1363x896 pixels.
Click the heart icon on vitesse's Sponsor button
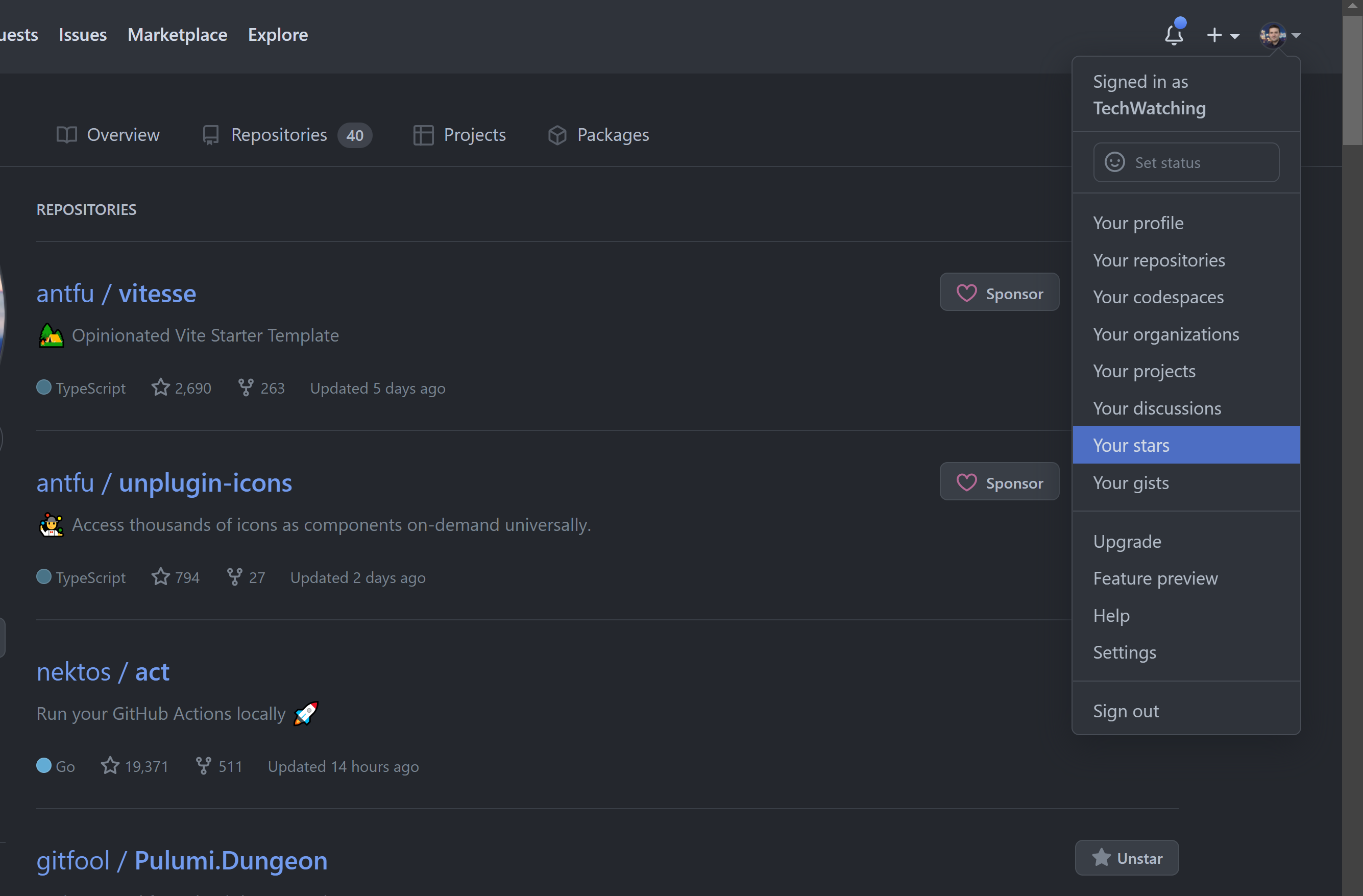coord(967,292)
